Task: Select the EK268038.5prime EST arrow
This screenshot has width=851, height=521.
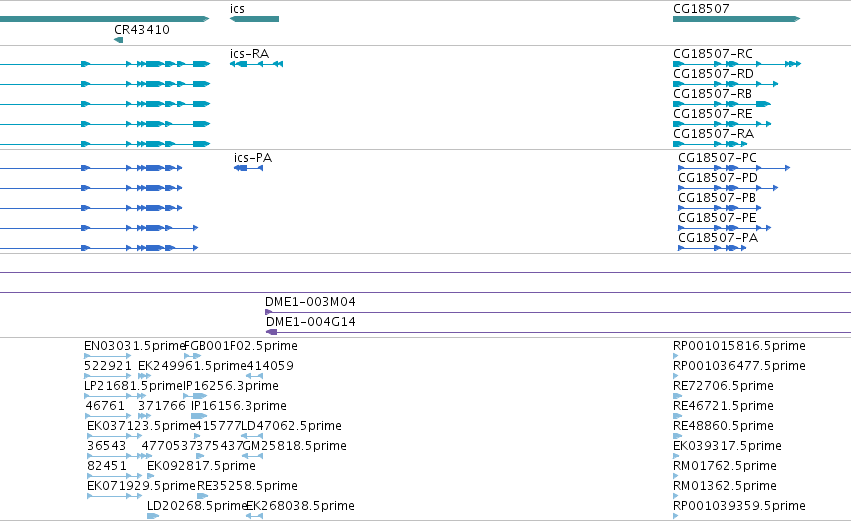Action: point(255,516)
